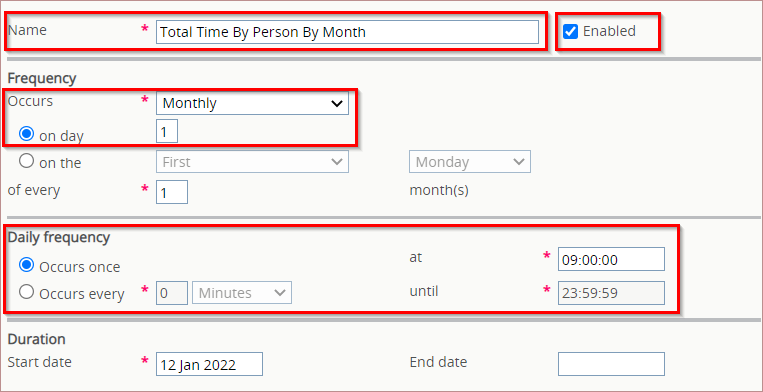763x392 pixels.
Task: Select the 'on day' radio button
Action: [x=26, y=134]
